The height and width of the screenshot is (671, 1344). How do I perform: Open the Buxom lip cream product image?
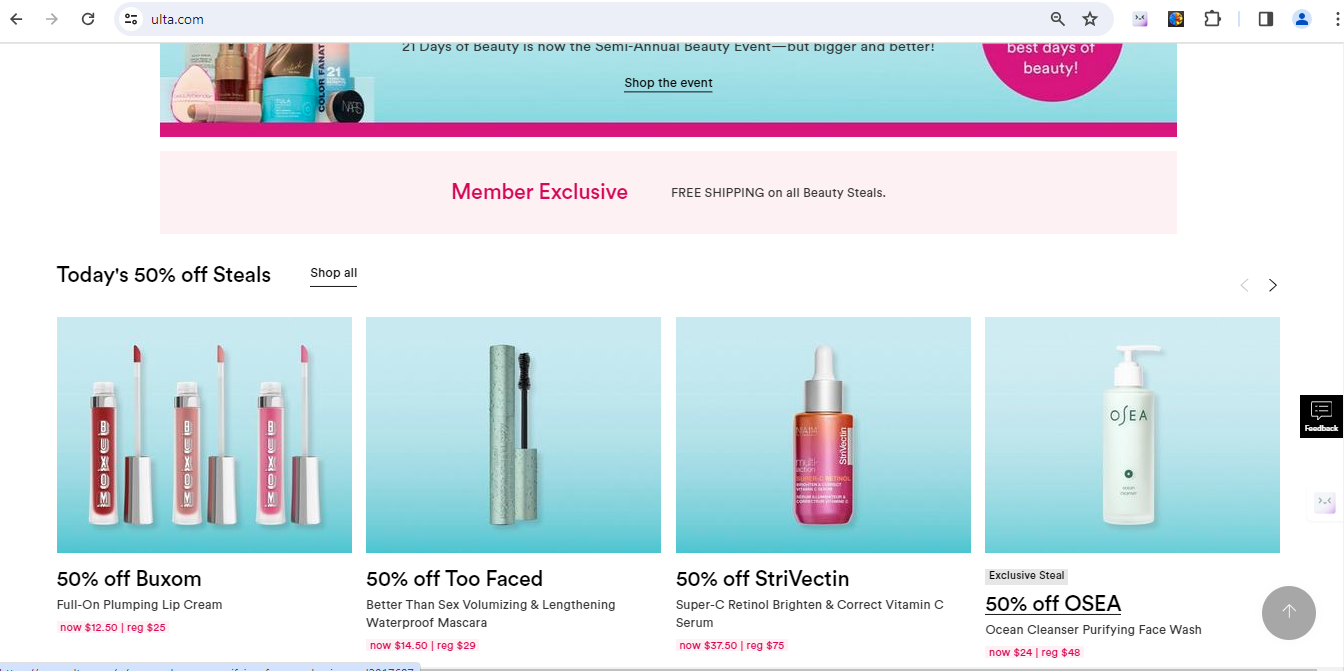[x=204, y=435]
